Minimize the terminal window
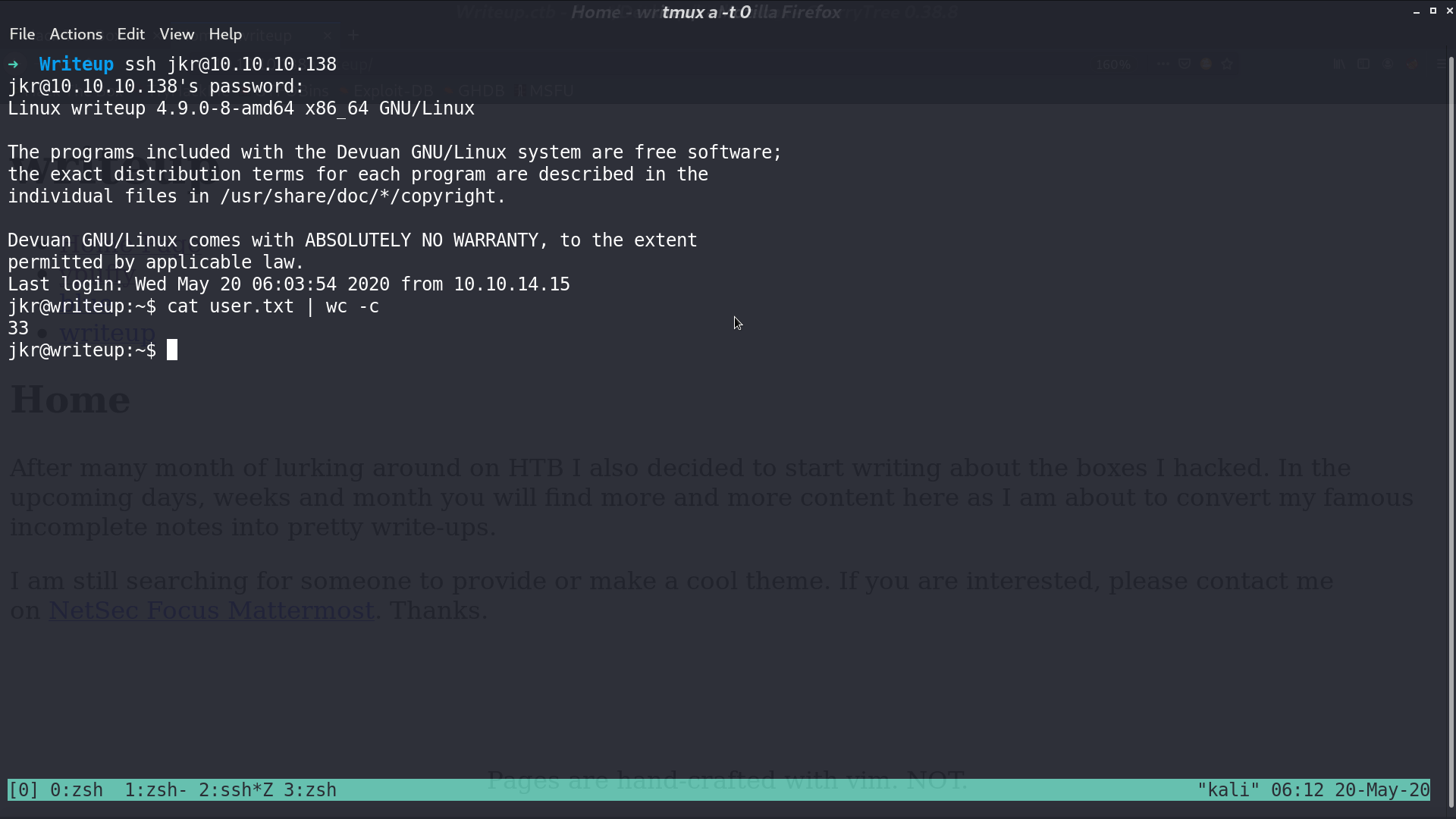The height and width of the screenshot is (819, 1456). click(1416, 11)
